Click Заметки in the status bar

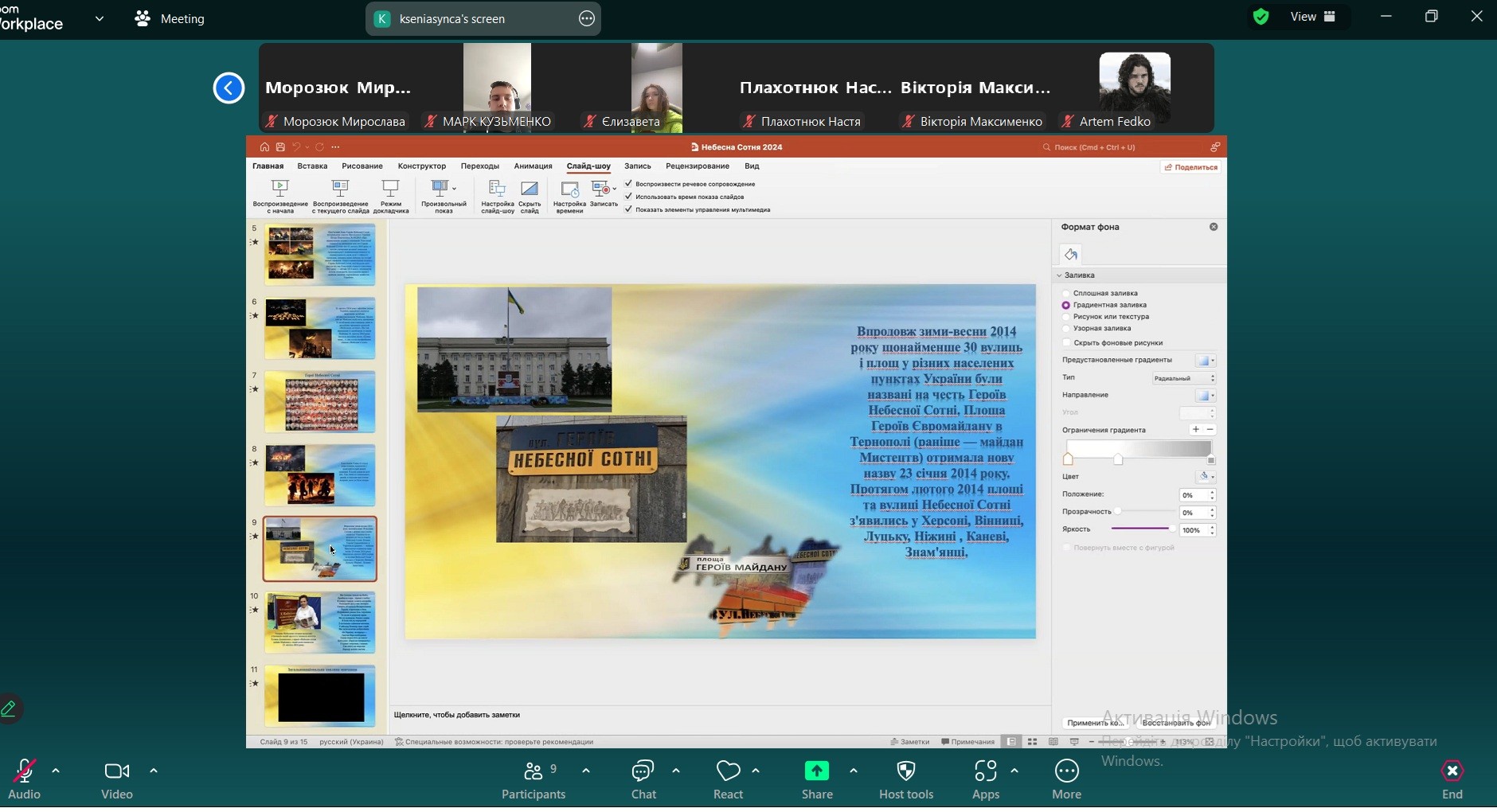coord(909,742)
